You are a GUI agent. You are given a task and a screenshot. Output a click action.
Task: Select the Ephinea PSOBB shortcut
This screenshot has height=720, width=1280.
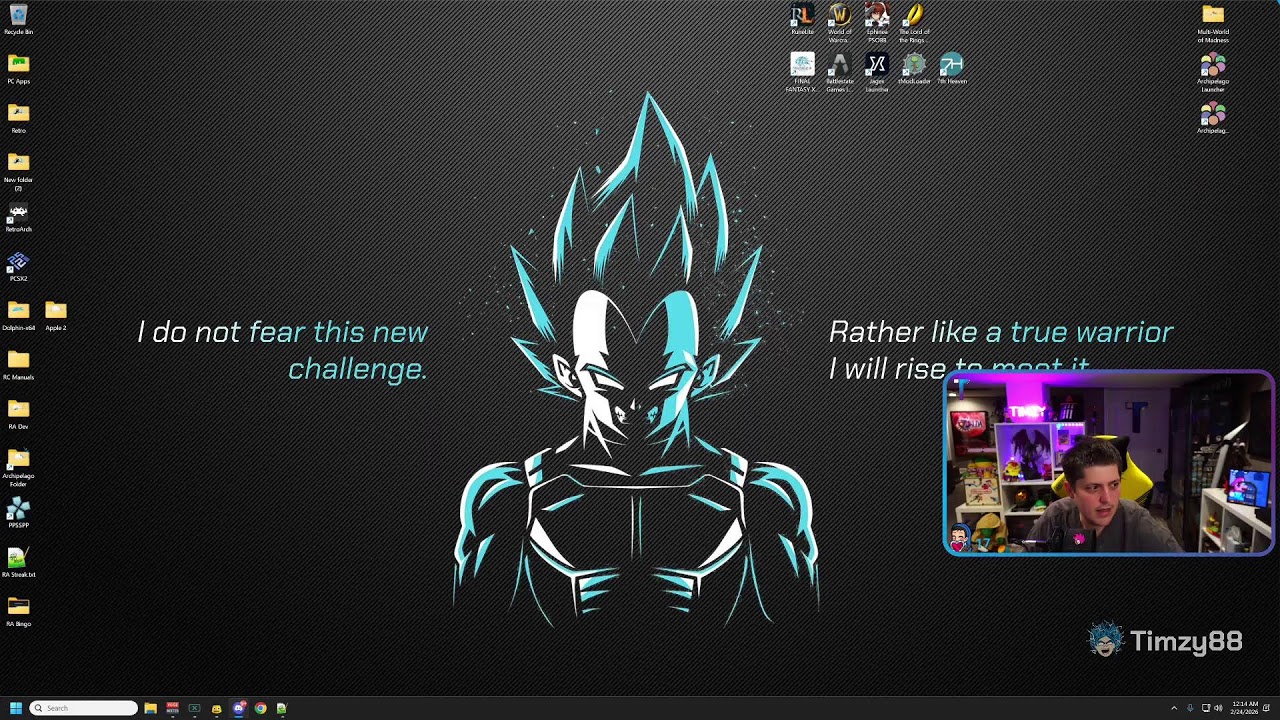point(877,23)
